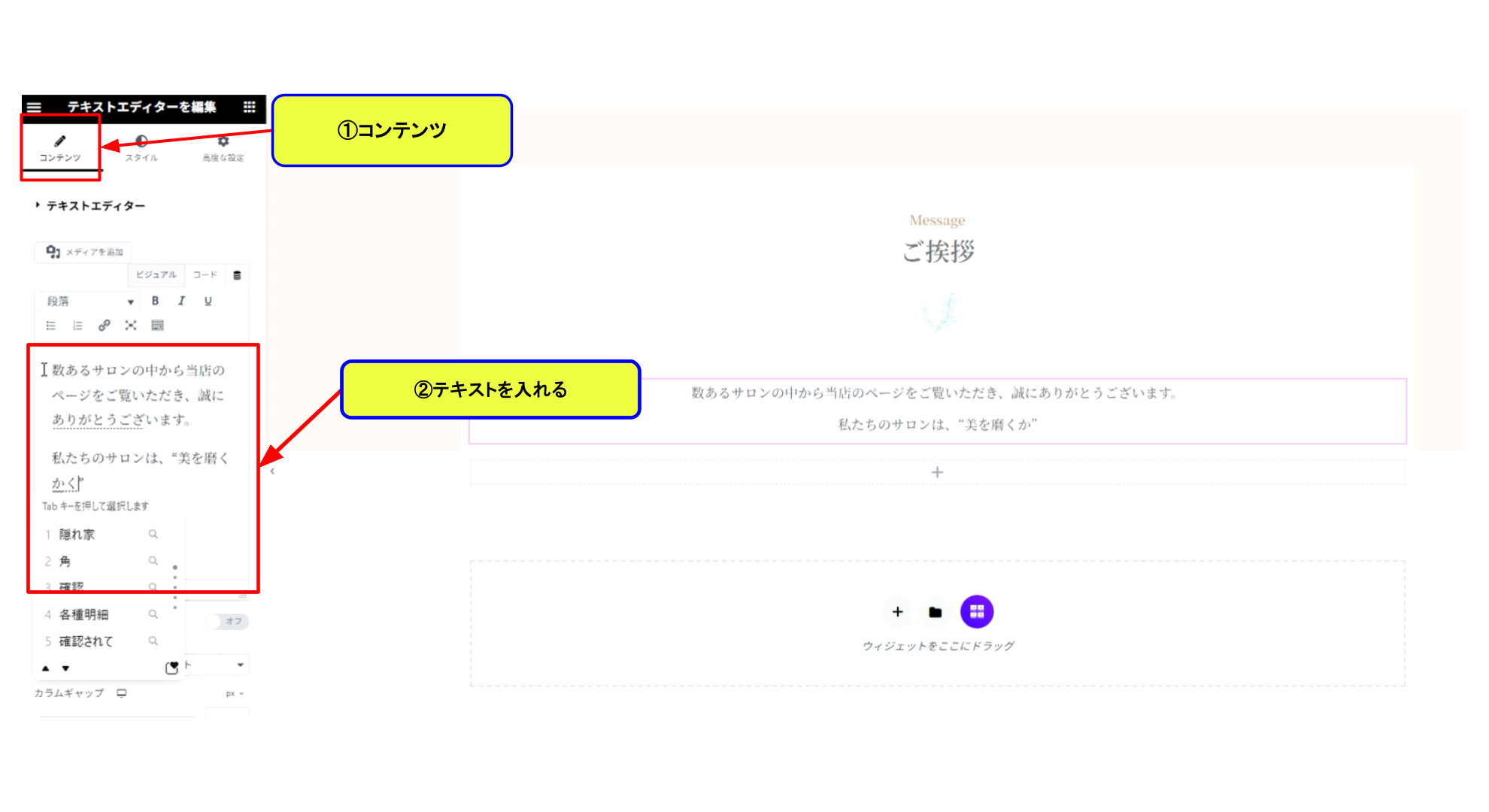This screenshot has width=1489, height=812.
Task: Toggle fullscreen mode in editor toolbar
Action: pos(131,326)
